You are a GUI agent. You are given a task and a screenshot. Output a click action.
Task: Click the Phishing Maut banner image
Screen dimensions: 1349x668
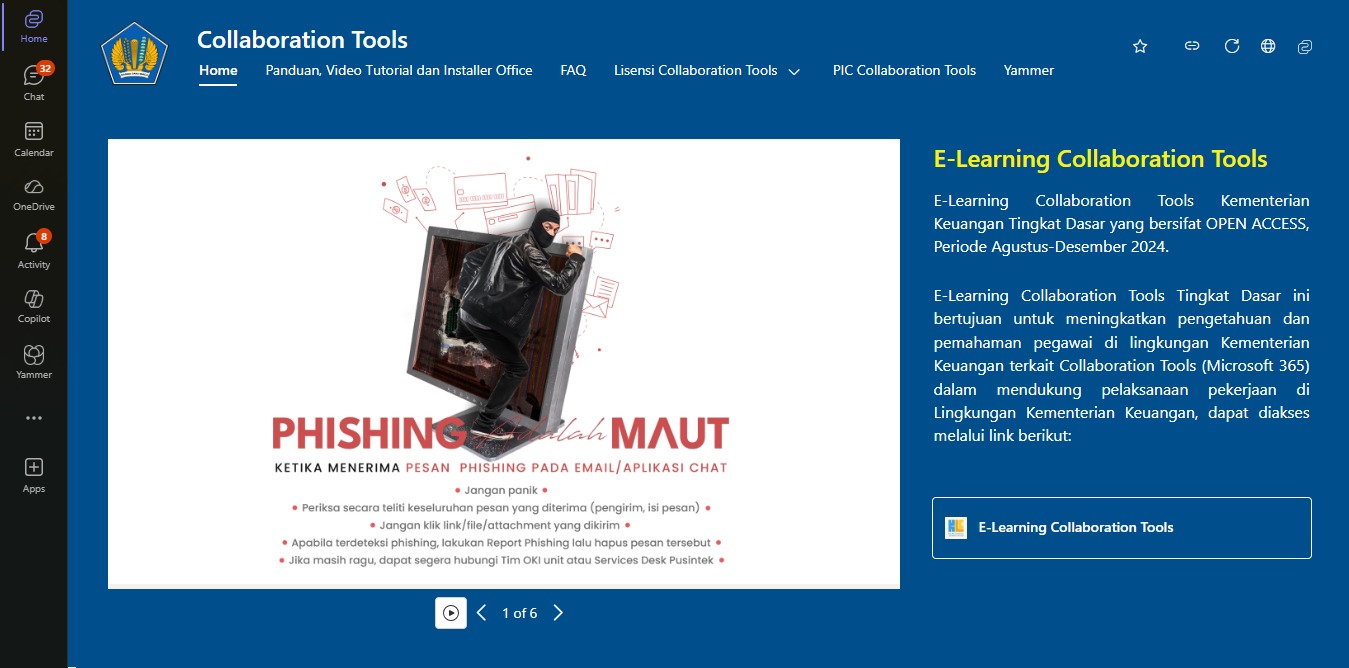pyautogui.click(x=504, y=364)
